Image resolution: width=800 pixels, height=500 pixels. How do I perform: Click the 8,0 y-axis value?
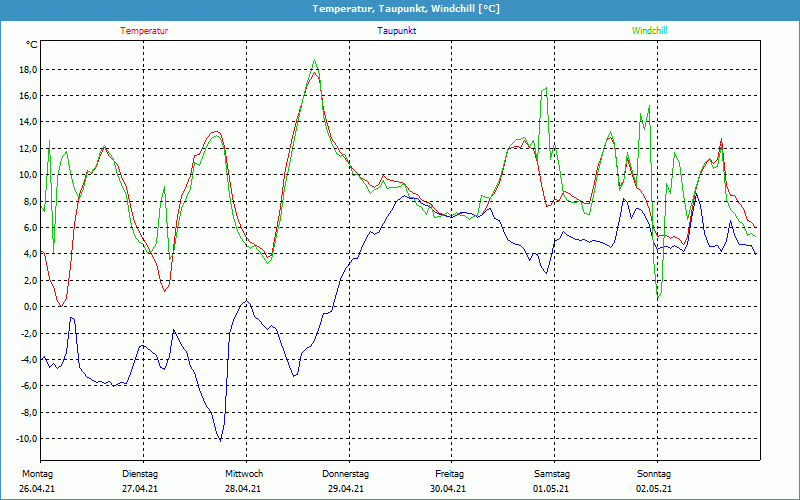(x=30, y=201)
